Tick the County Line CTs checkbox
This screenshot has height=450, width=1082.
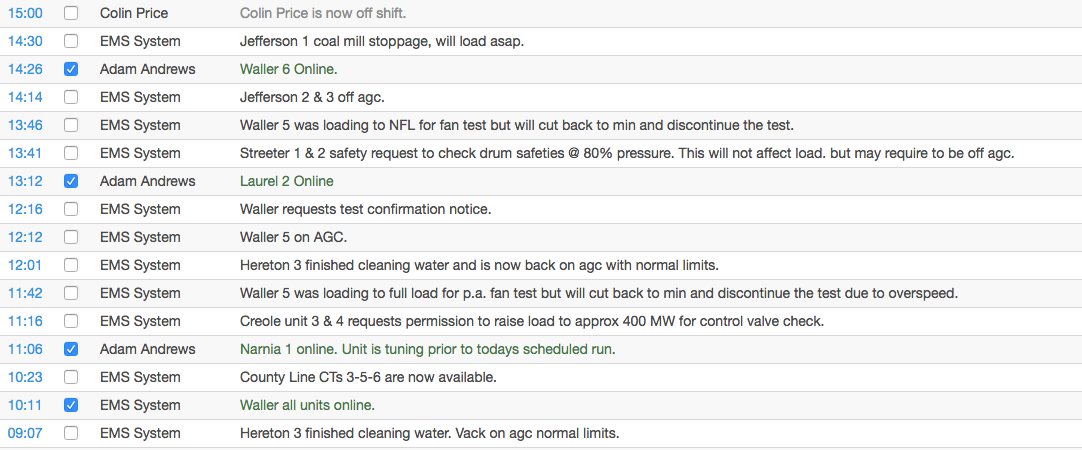[x=71, y=378]
